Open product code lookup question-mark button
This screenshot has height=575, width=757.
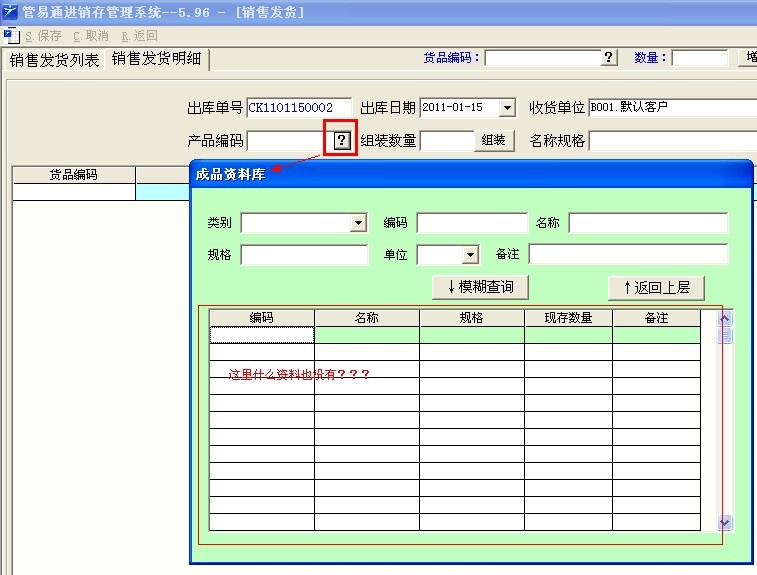pyautogui.click(x=341, y=140)
